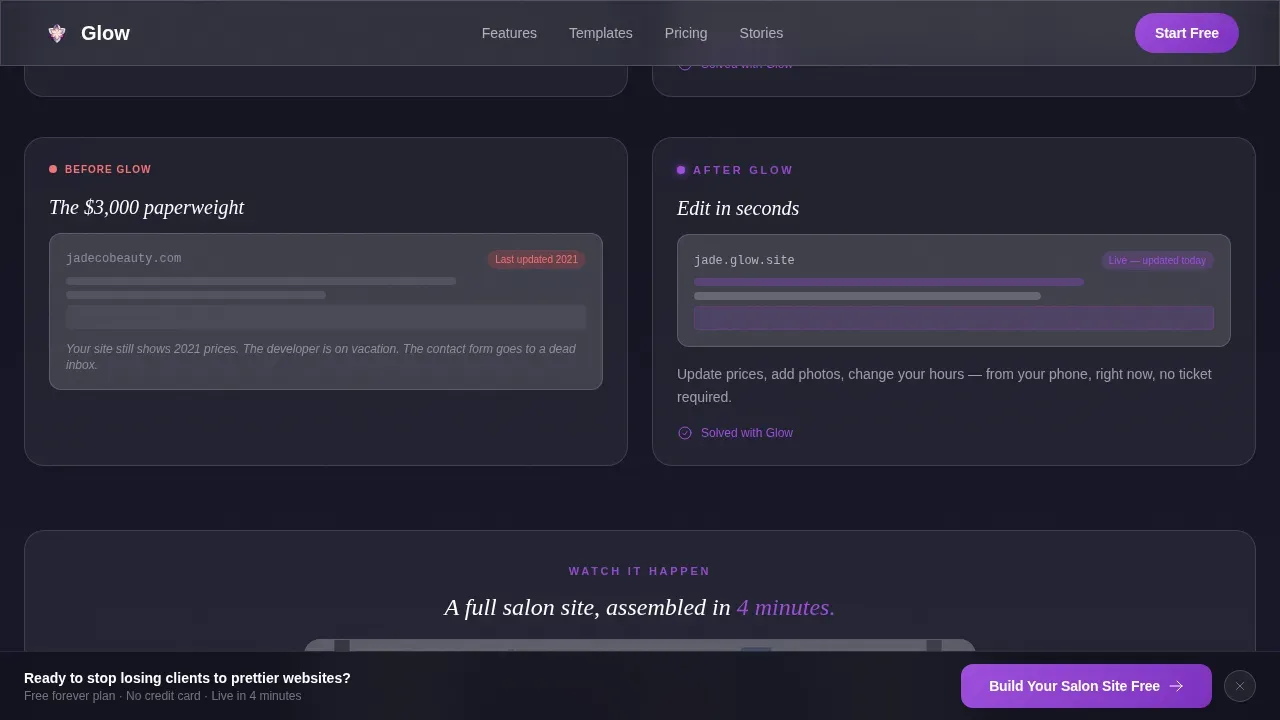Click the Last updated 2021 badge
The height and width of the screenshot is (720, 1280).
point(536,259)
